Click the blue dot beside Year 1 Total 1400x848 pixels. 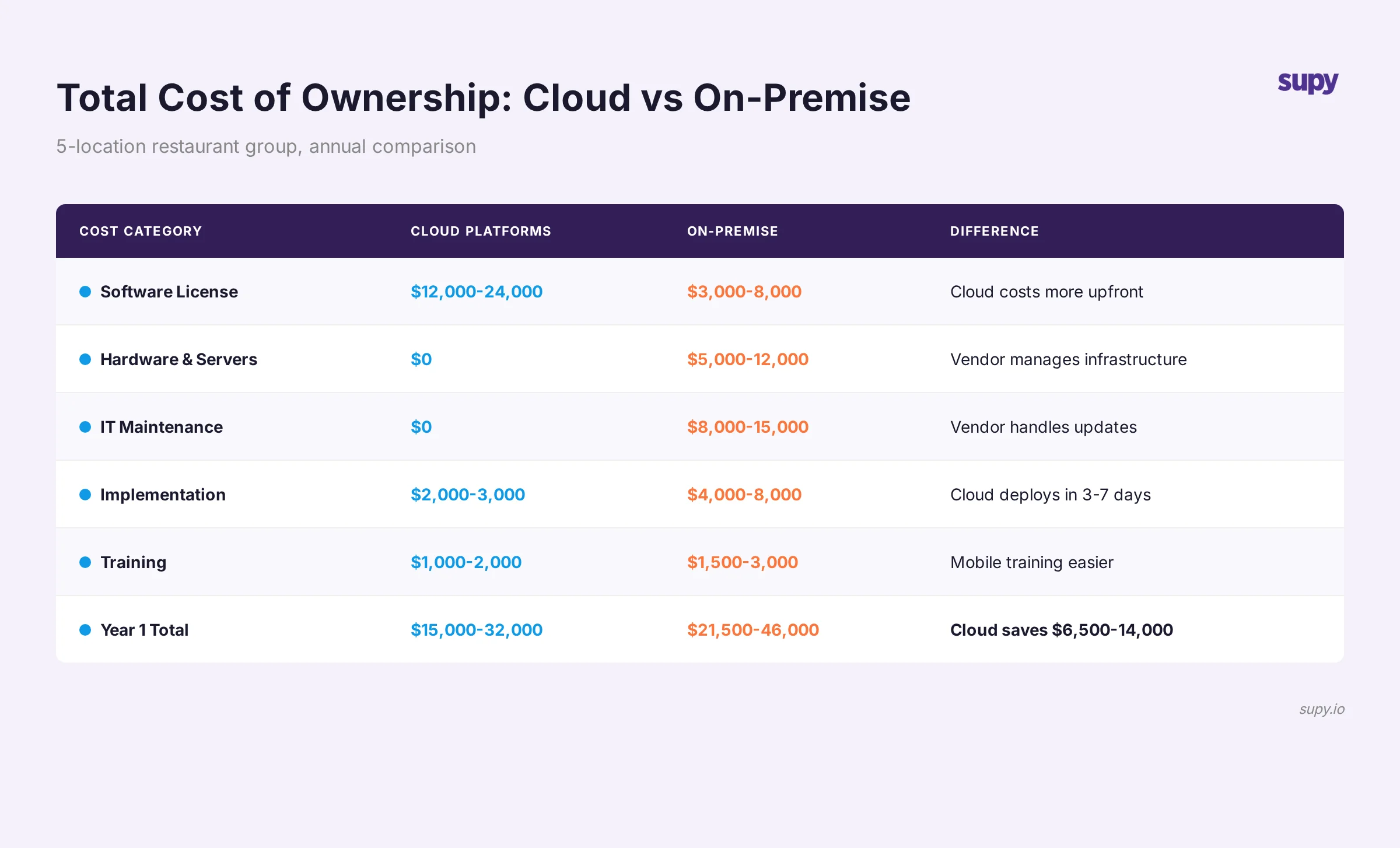click(85, 630)
